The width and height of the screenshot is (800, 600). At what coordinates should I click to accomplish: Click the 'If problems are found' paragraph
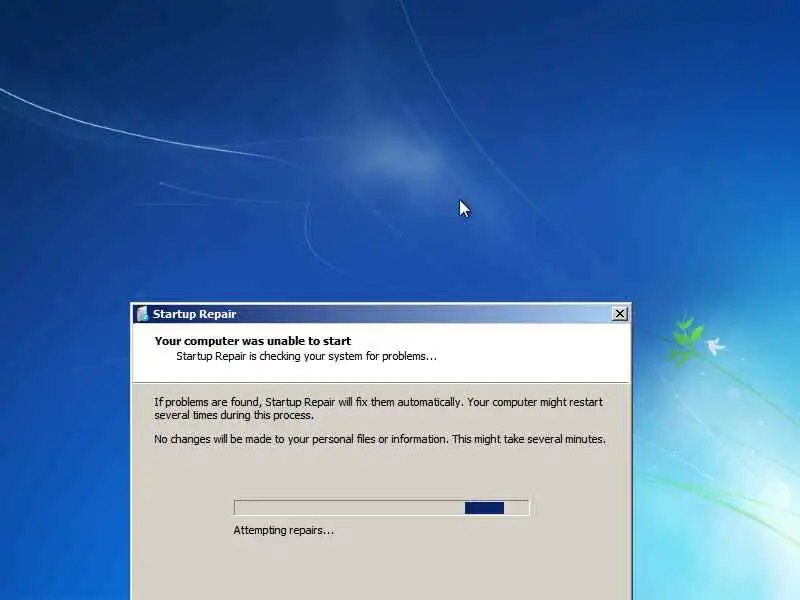click(x=379, y=409)
